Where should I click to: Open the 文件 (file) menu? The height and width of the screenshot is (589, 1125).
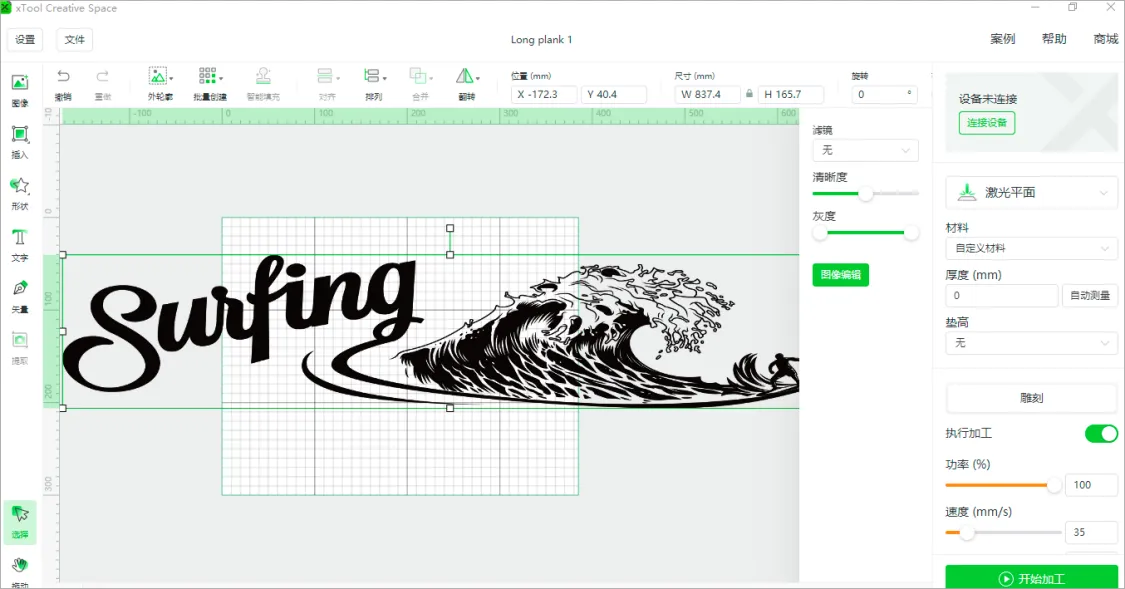point(75,39)
